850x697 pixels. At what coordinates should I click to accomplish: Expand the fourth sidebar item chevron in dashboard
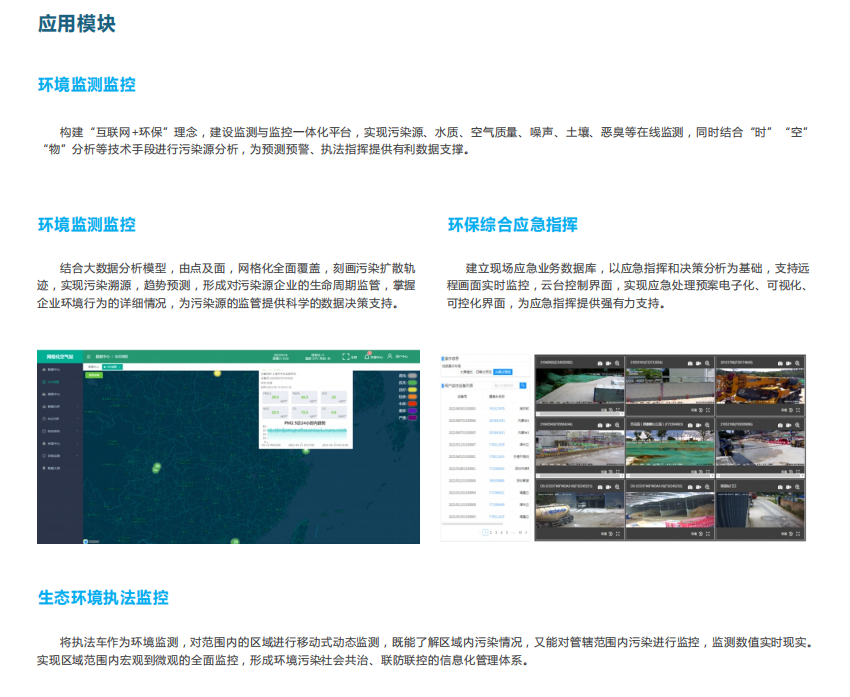[x=77, y=406]
